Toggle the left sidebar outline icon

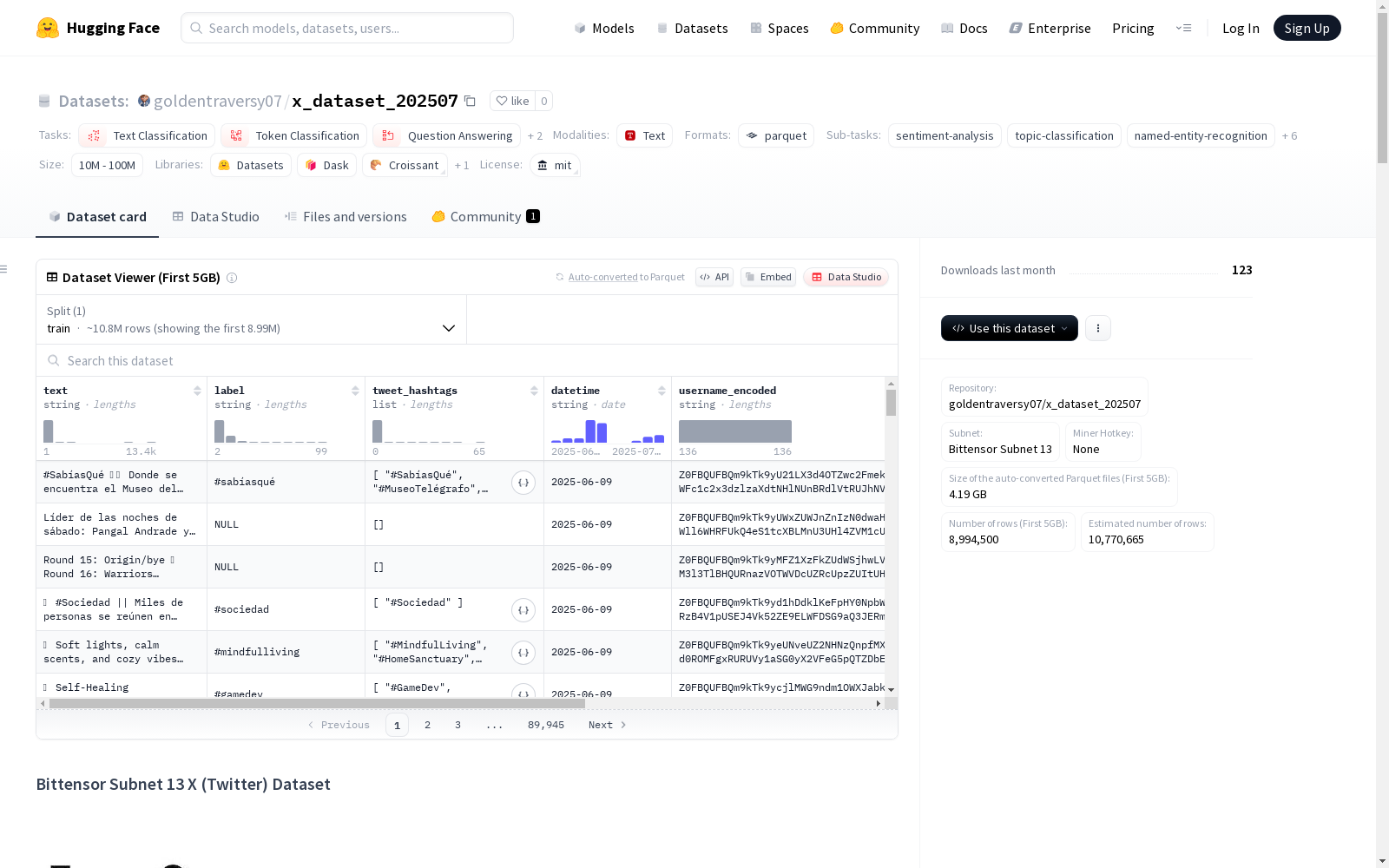[4, 269]
